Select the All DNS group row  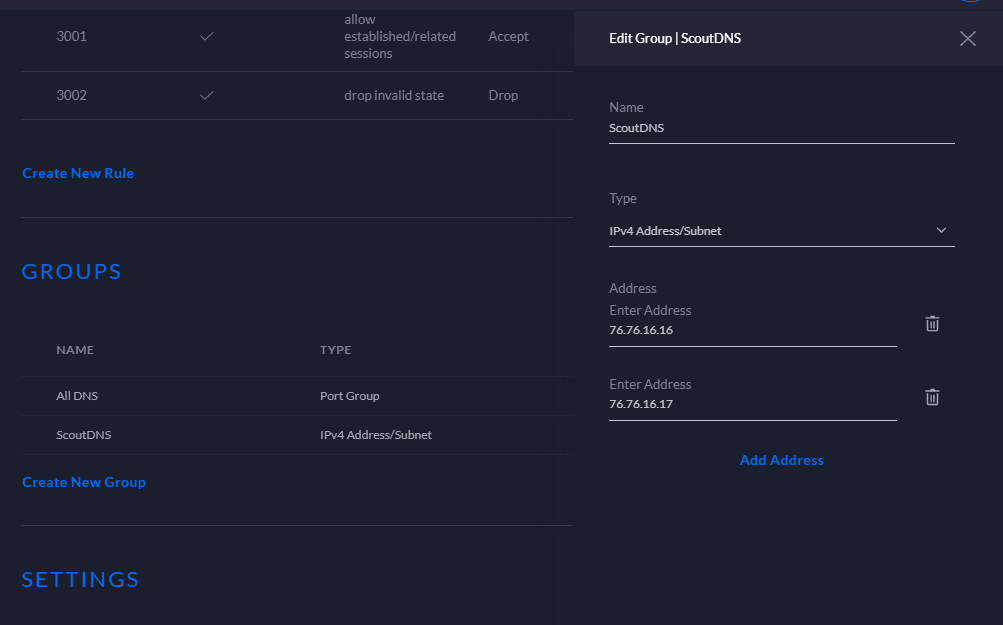297,396
